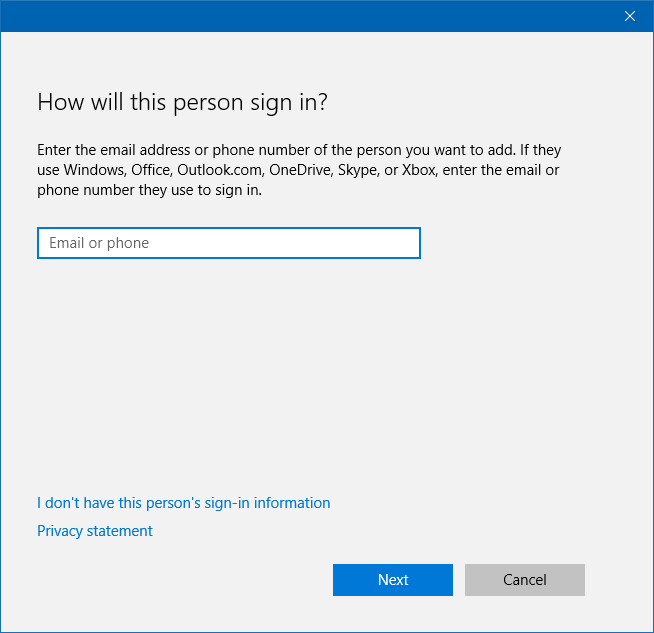The width and height of the screenshot is (654, 633).
Task: Click the text "phone number they use to sign in"
Action: click(149, 190)
